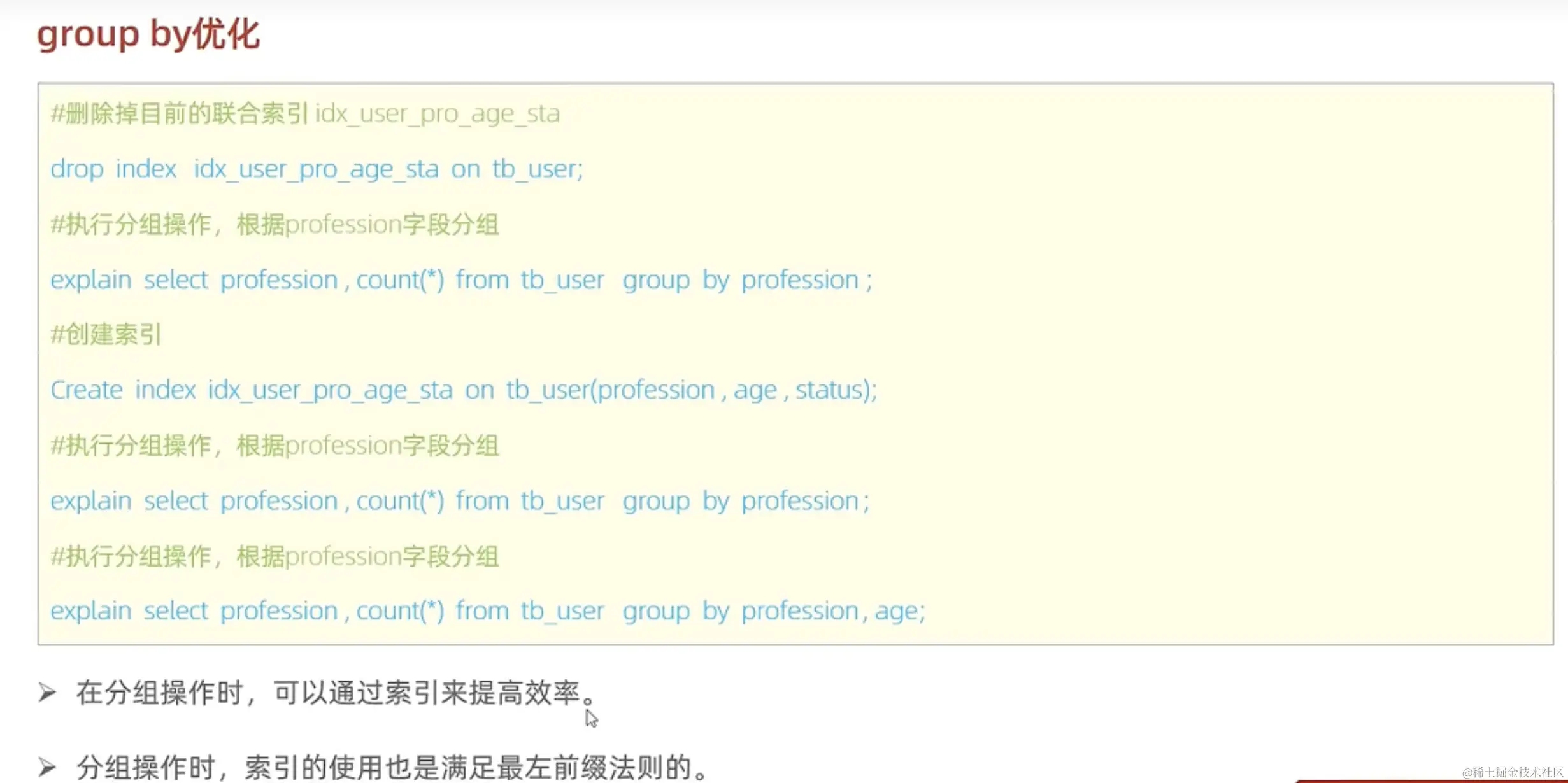Click the last '#执行分组操作' comment line
The image size is (1568, 783).
tap(274, 556)
